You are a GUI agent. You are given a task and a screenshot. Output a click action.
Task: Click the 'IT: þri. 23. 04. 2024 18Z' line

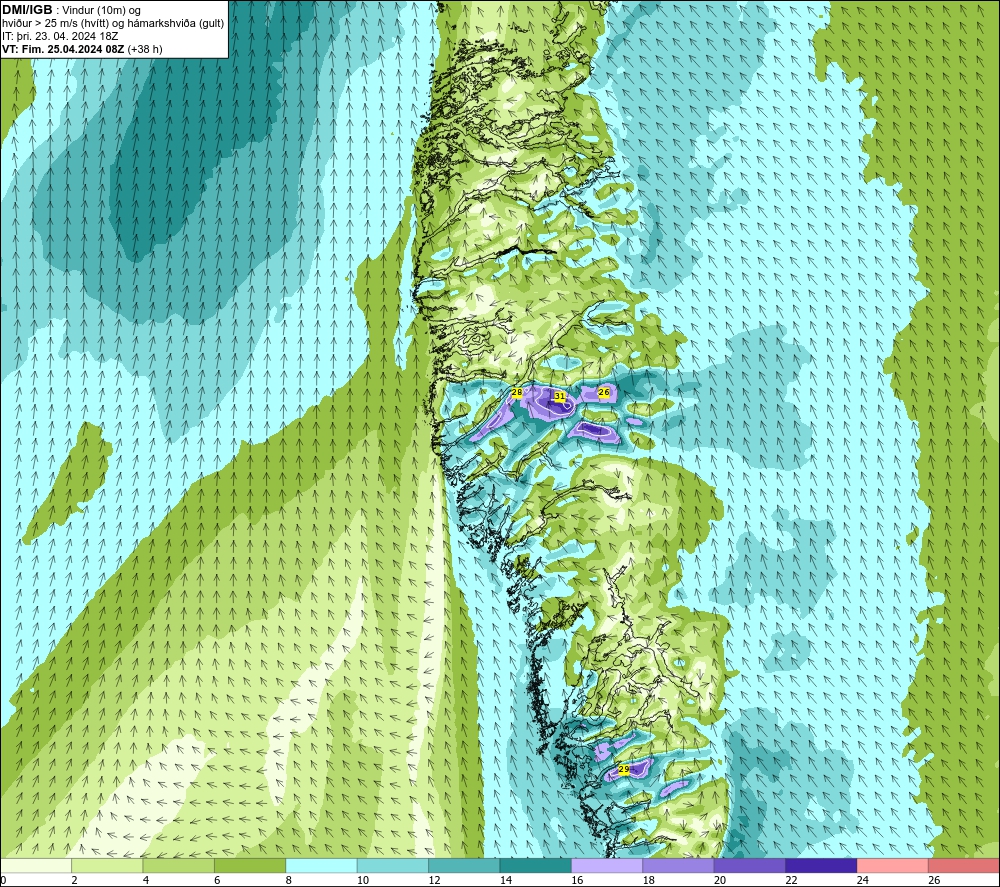pos(60,36)
